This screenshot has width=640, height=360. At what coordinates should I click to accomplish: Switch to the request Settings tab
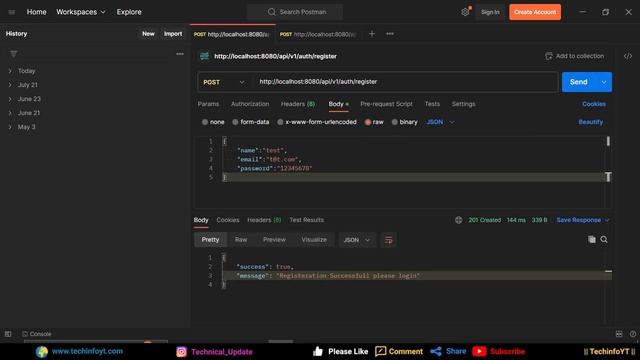click(463, 104)
